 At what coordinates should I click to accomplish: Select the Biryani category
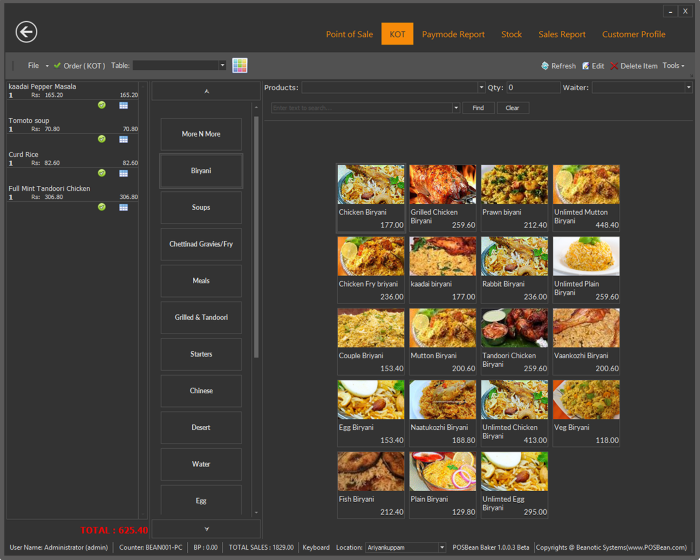pos(201,171)
